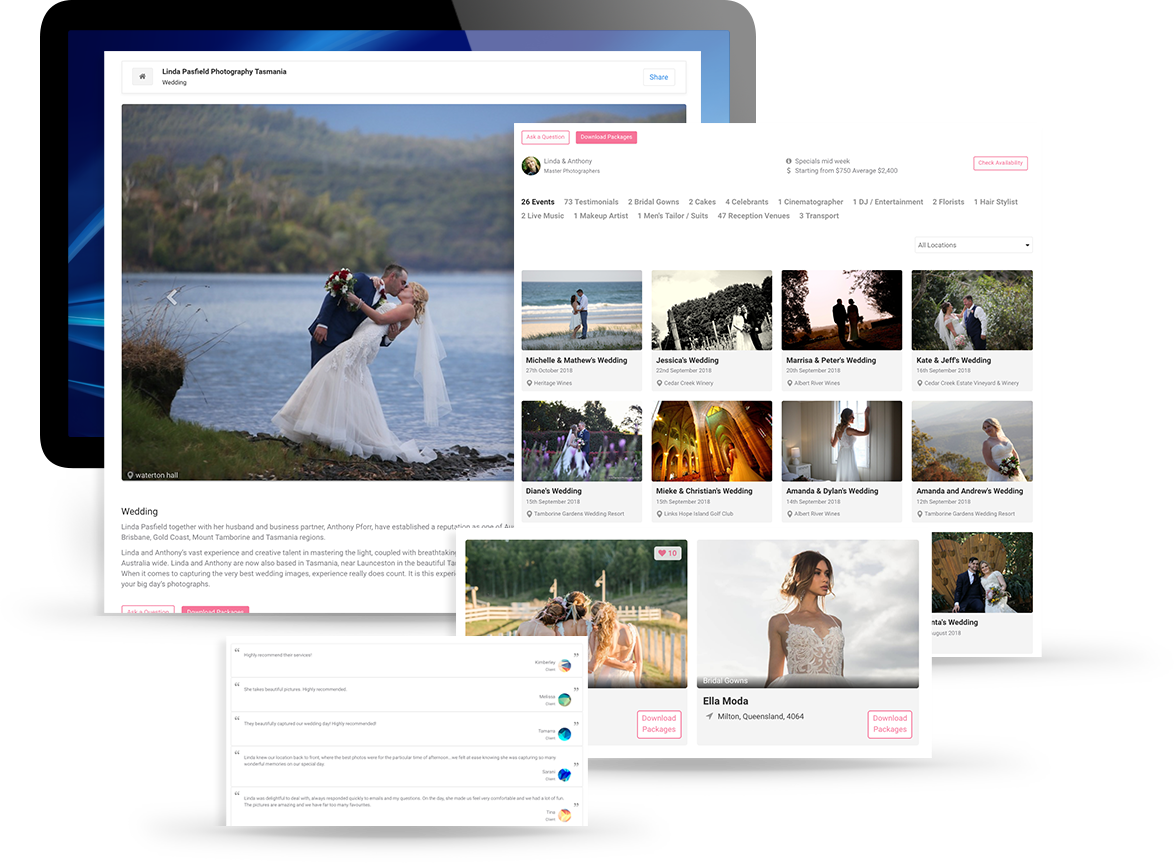Viewport: 1174px width, 863px height.
Task: Click the dollar icon beside Starting from $750
Action: click(x=788, y=171)
